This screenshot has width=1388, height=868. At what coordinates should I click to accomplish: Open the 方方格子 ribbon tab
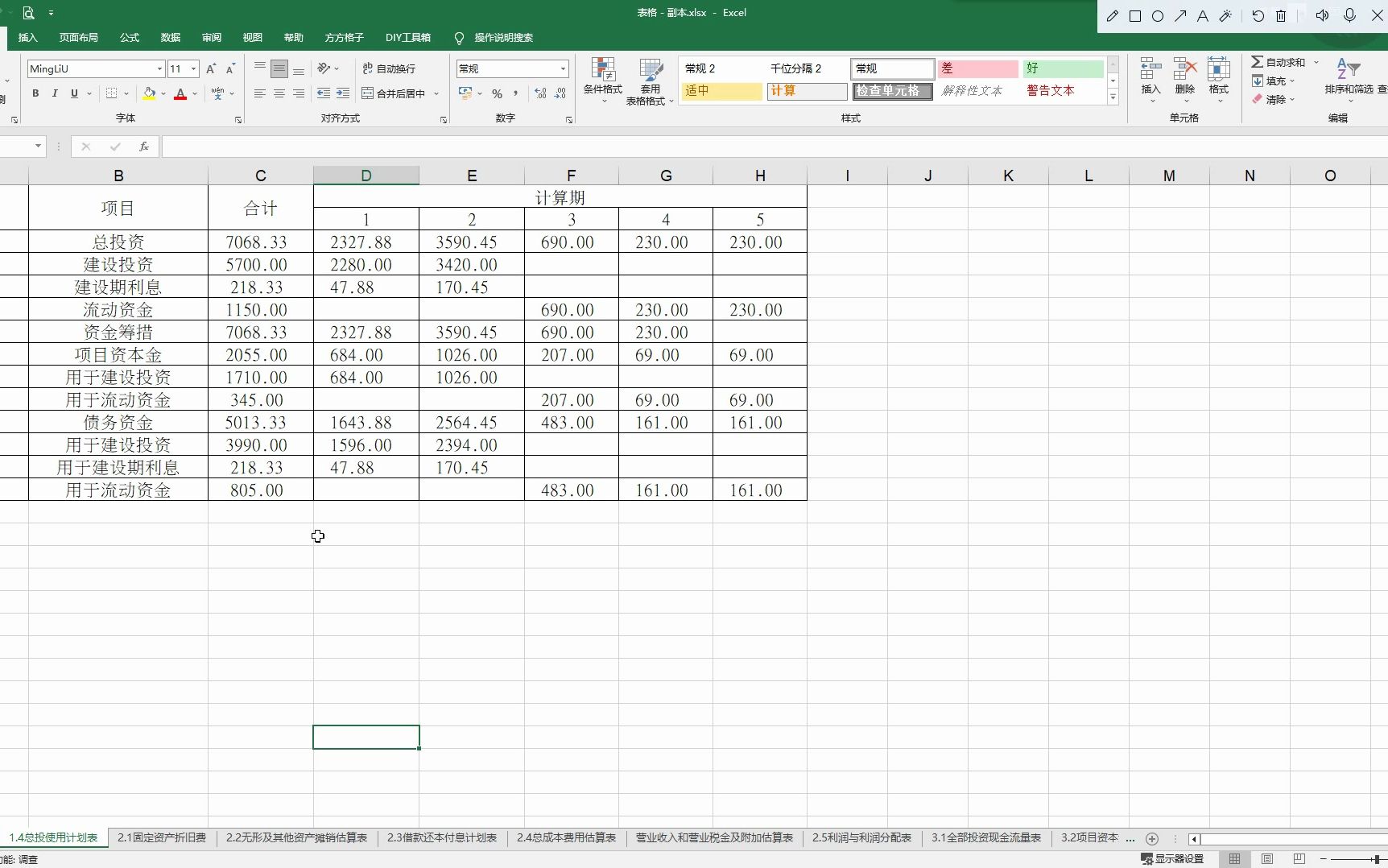tap(345, 38)
